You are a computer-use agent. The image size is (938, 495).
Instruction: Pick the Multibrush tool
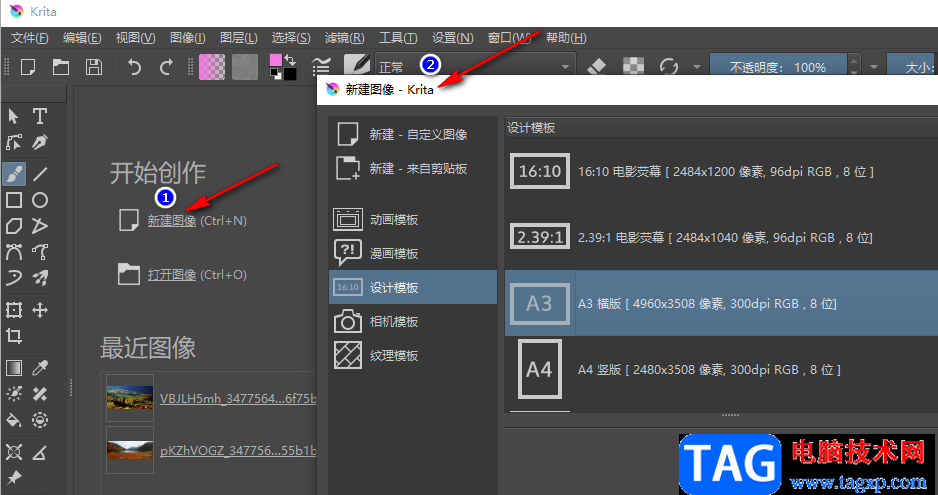40,278
